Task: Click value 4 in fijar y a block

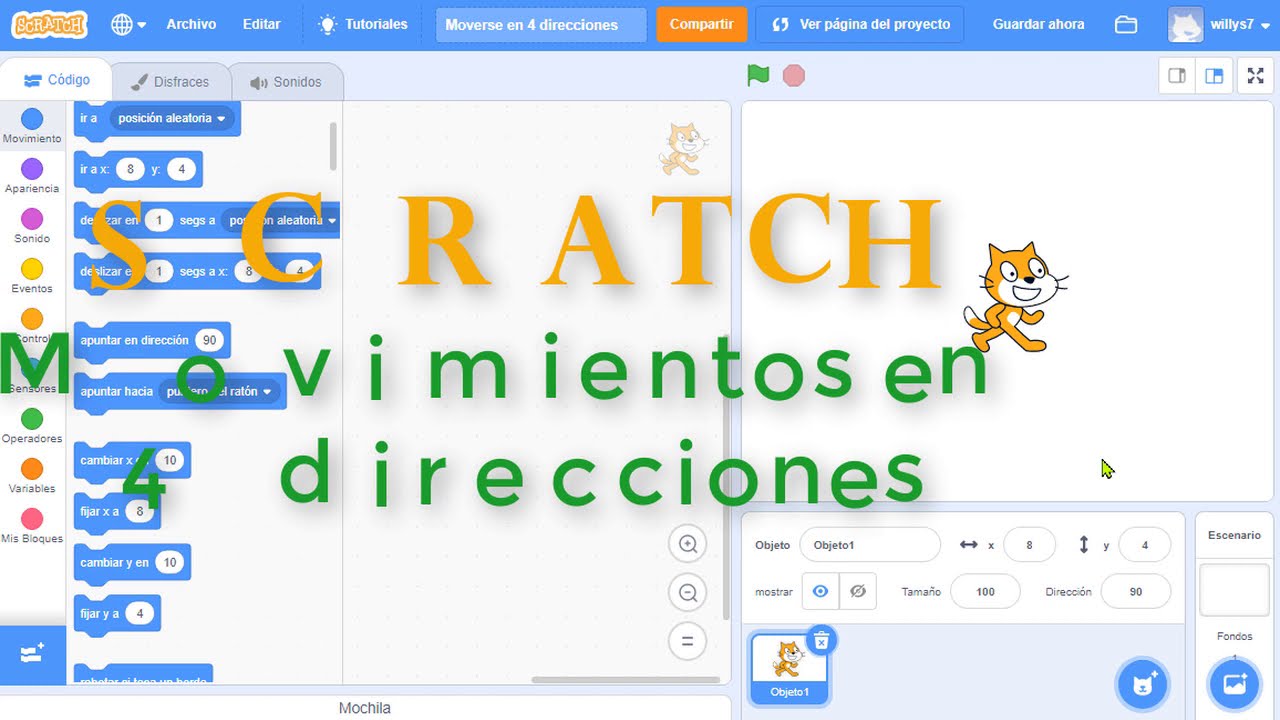Action: click(x=140, y=613)
